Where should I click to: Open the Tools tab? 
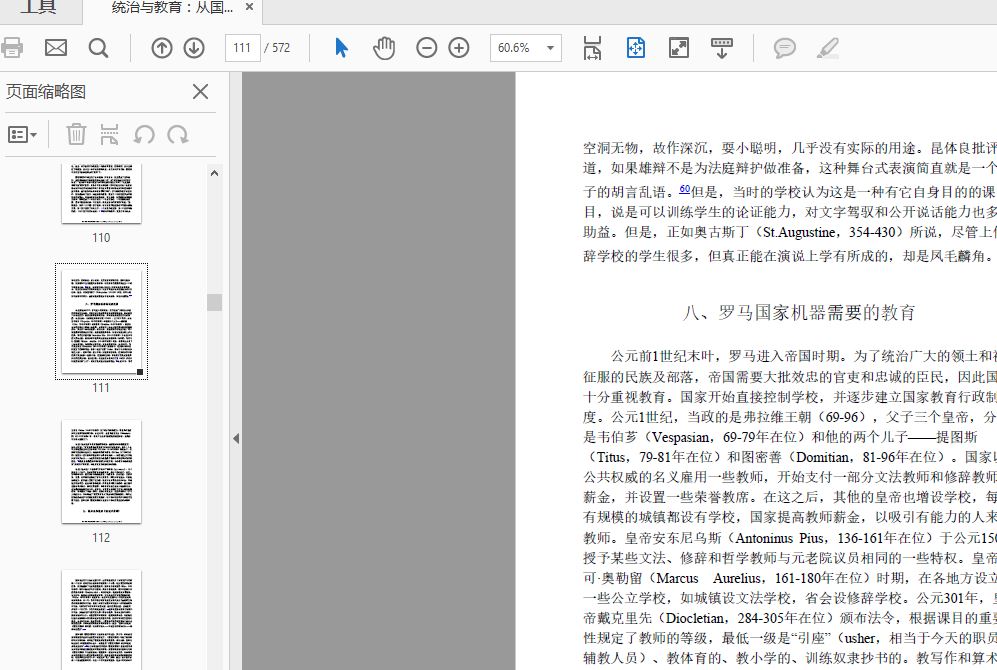(38, 8)
